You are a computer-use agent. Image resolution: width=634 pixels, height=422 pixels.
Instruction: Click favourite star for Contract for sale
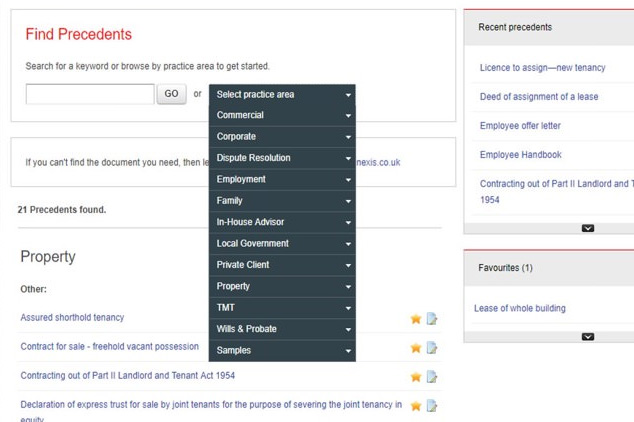coord(416,348)
